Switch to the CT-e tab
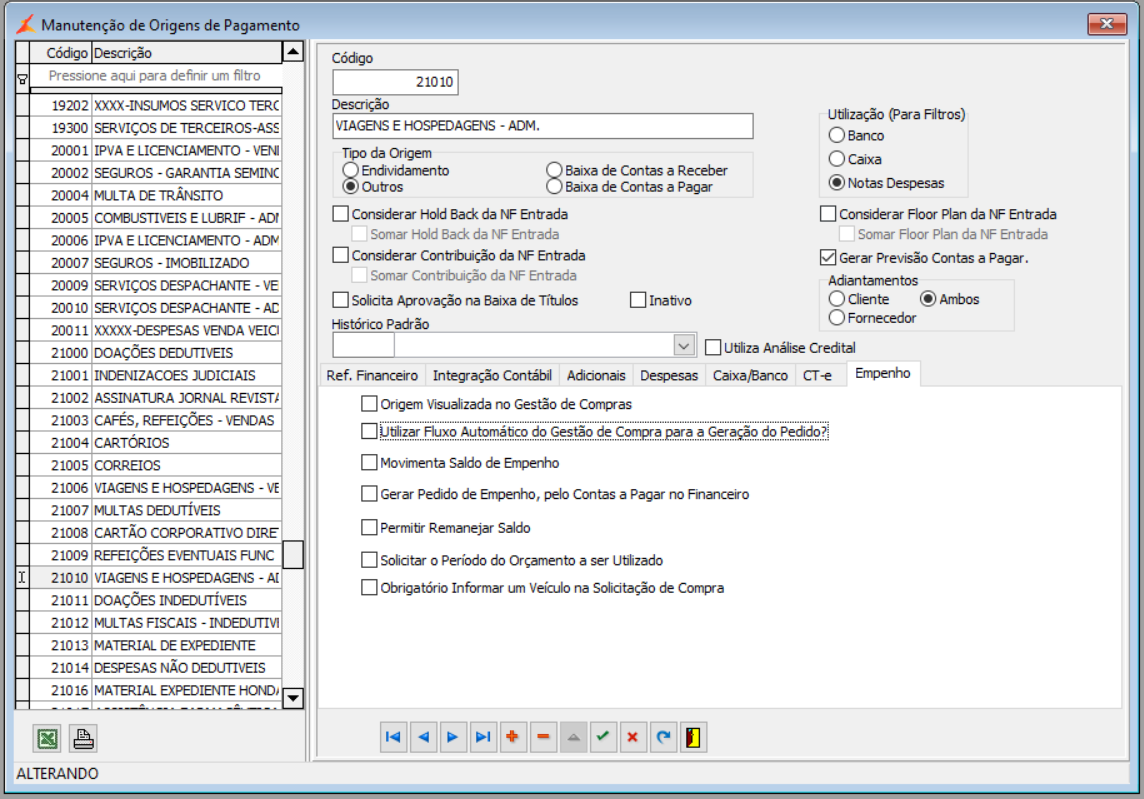The width and height of the screenshot is (1144, 799). pos(817,375)
